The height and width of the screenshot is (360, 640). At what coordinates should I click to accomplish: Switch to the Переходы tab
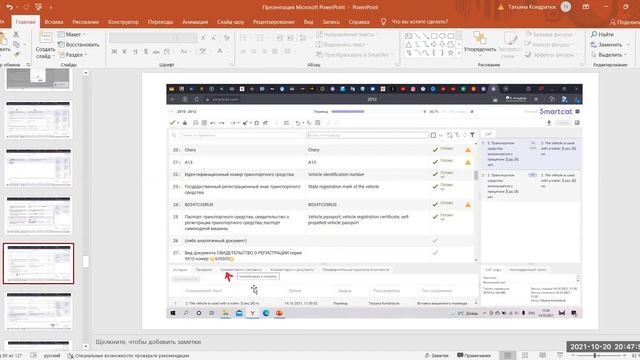point(160,22)
